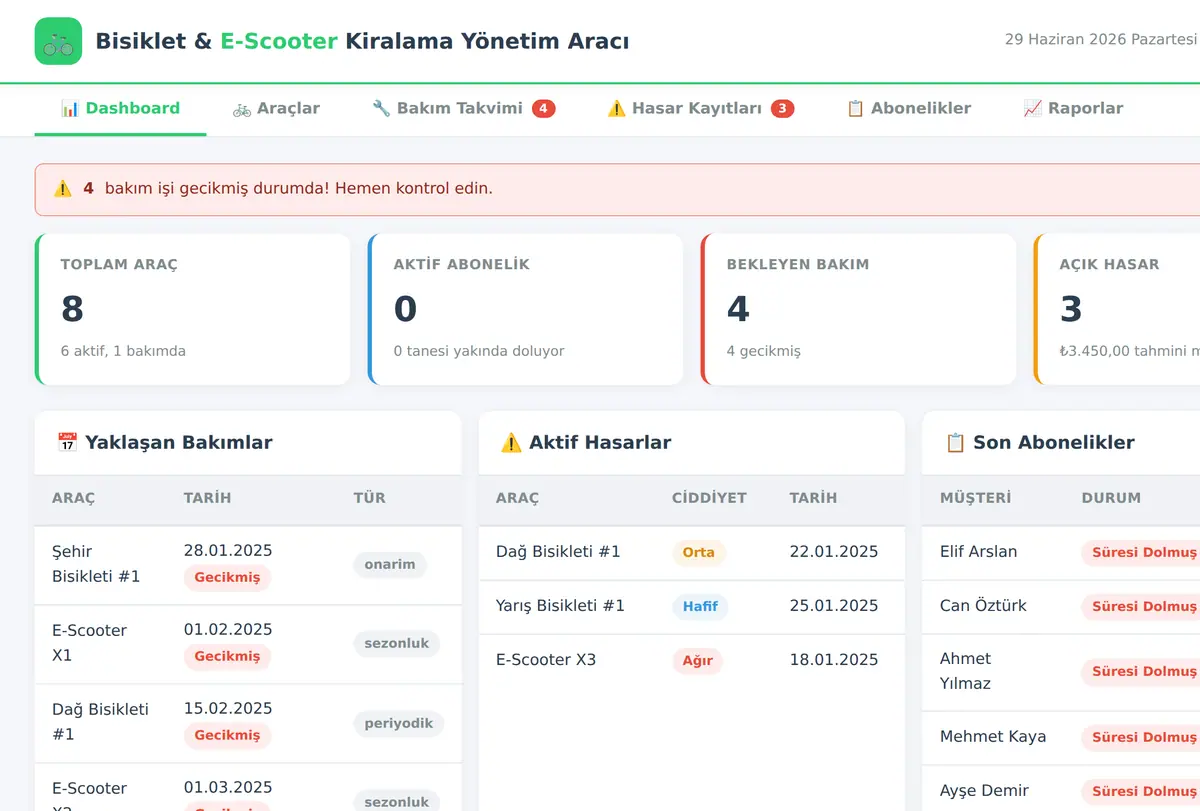Image resolution: width=1200 pixels, height=811 pixels.
Task: Click the 25.01.2025 damage date
Action: coord(834,606)
